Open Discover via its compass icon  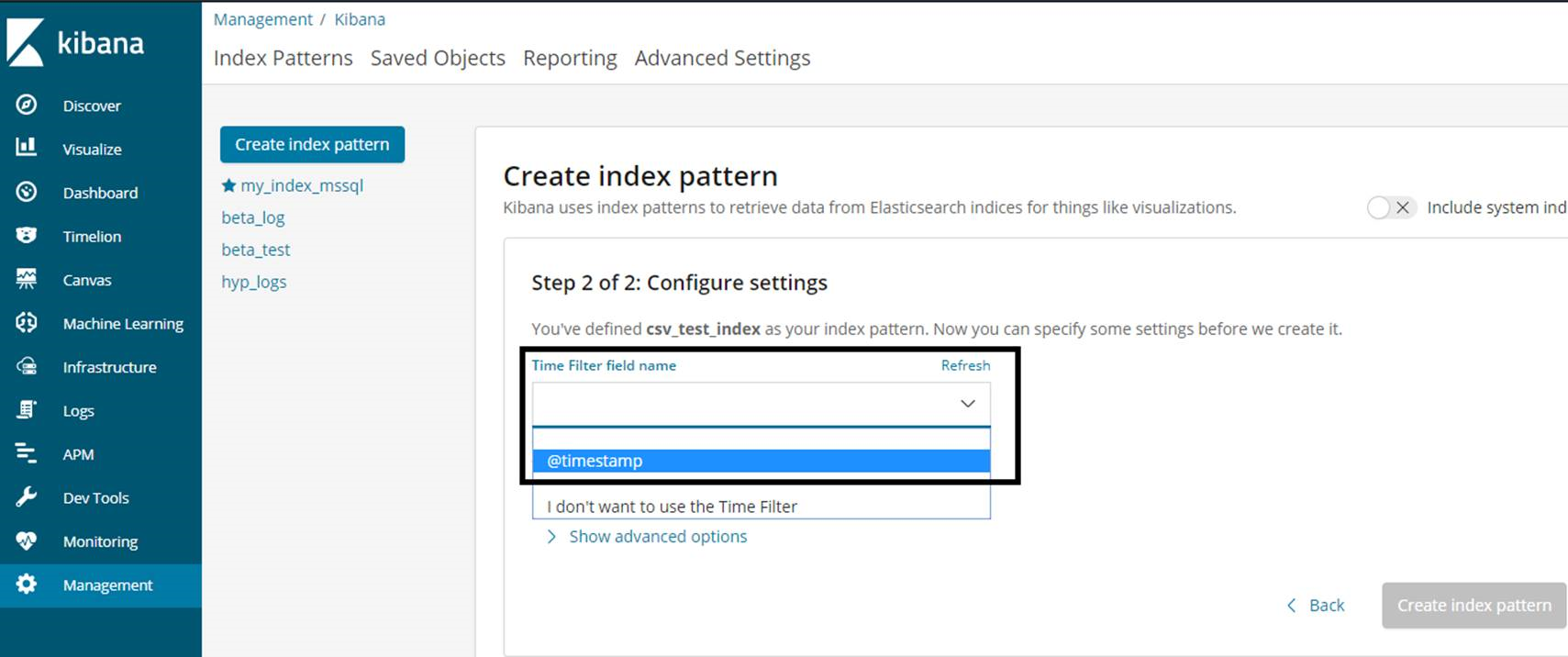pos(27,105)
